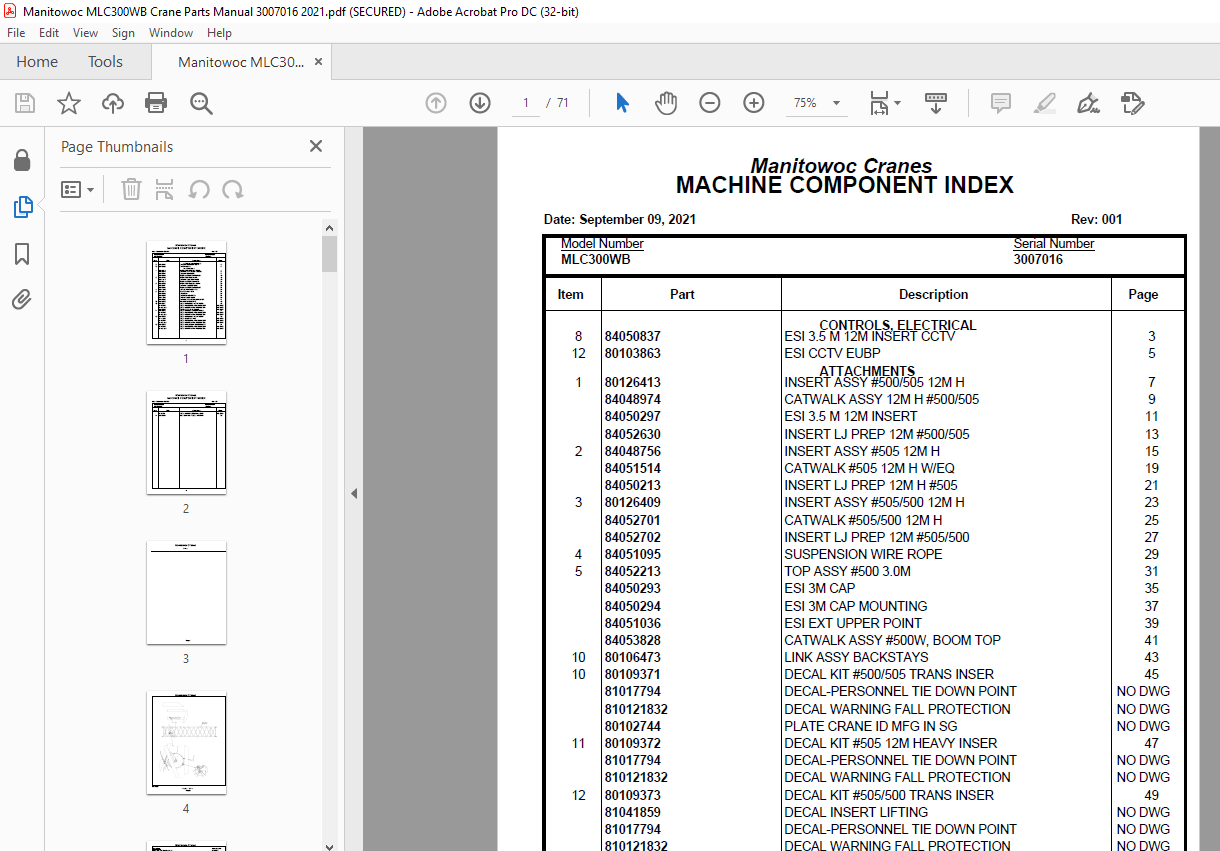This screenshot has height=851, width=1220.
Task: Select page 1 thumbnail
Action: 186,292
